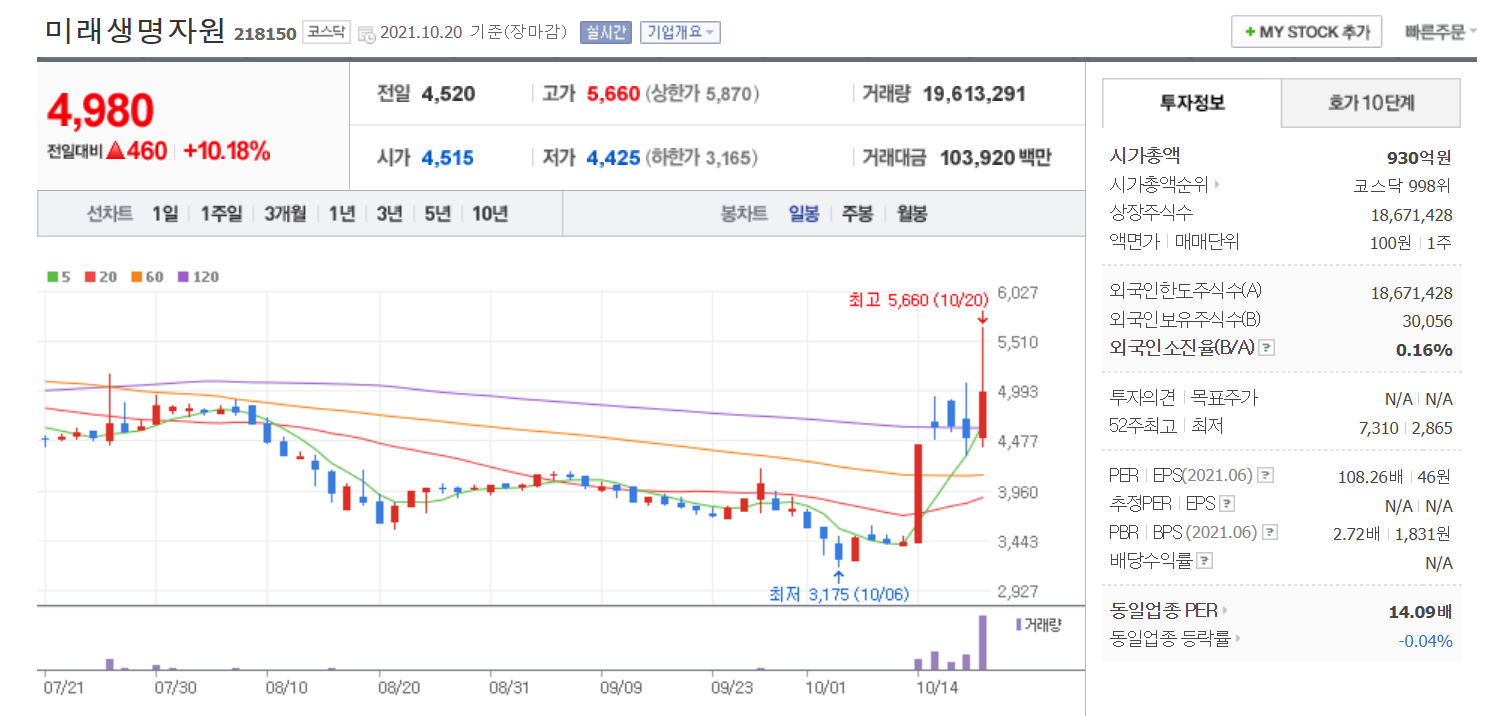
Task: Click the 저가 value 4,425
Action: 613,158
